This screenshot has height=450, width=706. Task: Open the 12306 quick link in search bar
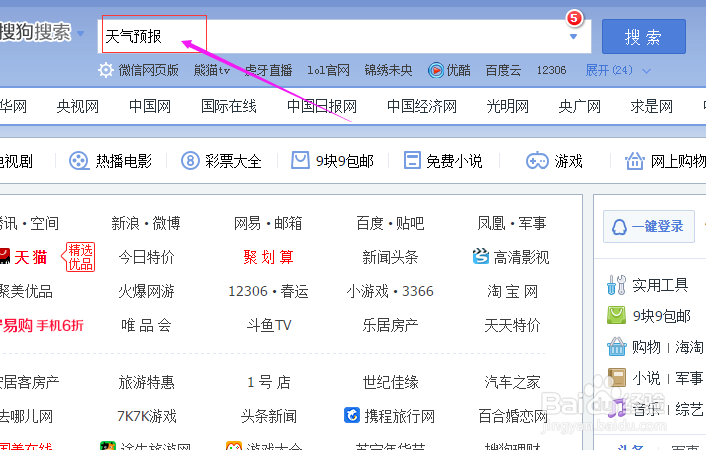[551, 70]
